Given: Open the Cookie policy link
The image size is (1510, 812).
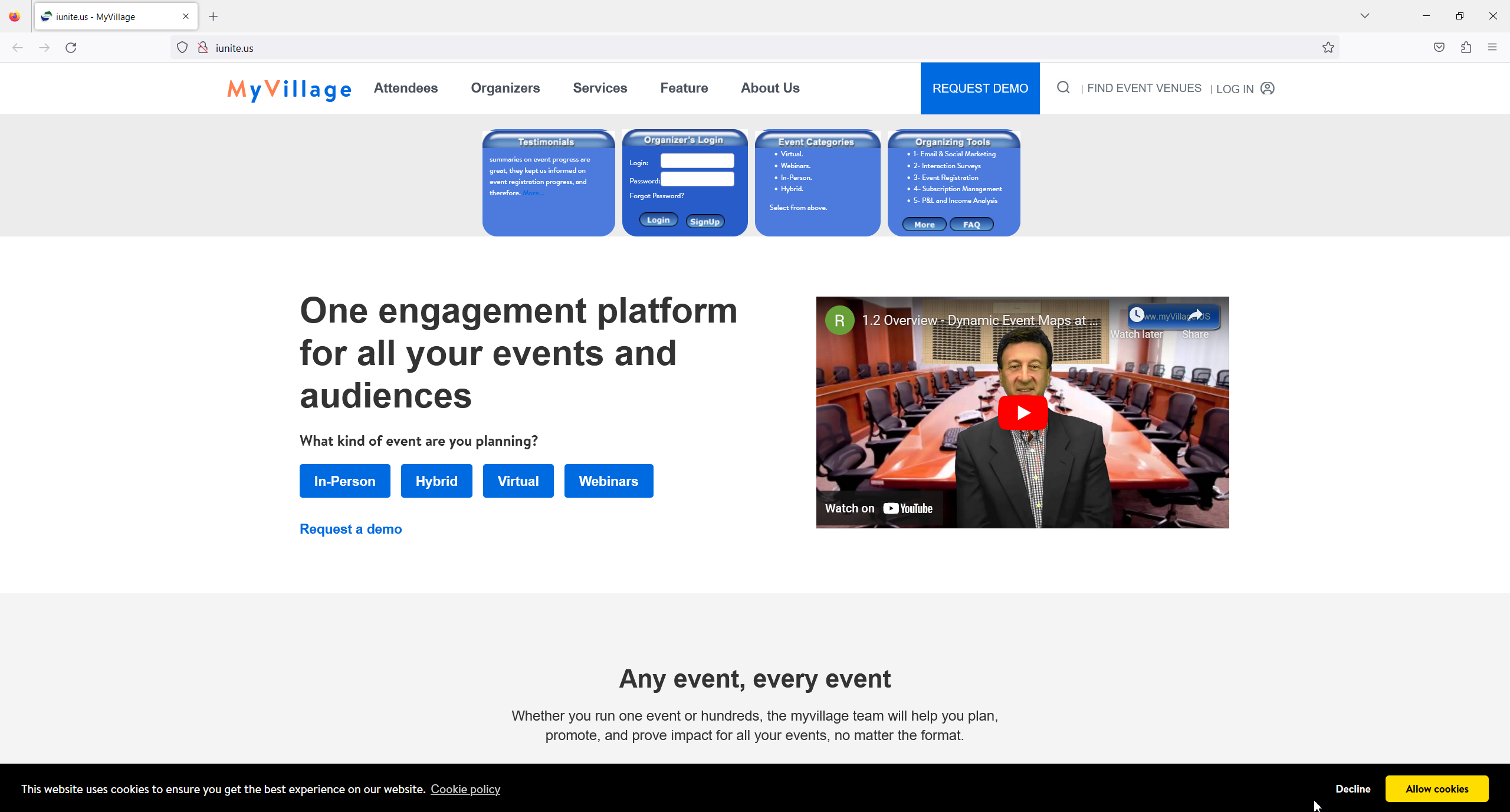Looking at the screenshot, I should pos(465,789).
